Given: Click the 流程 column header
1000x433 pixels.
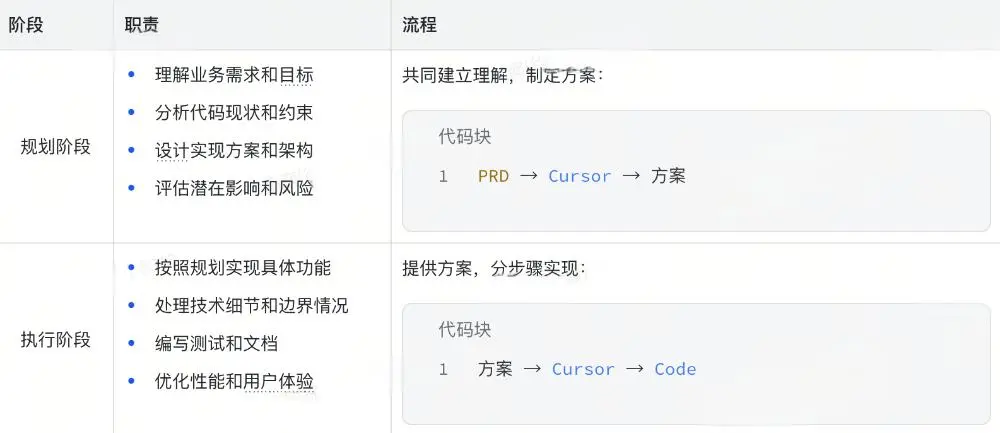Looking at the screenshot, I should pos(419,25).
